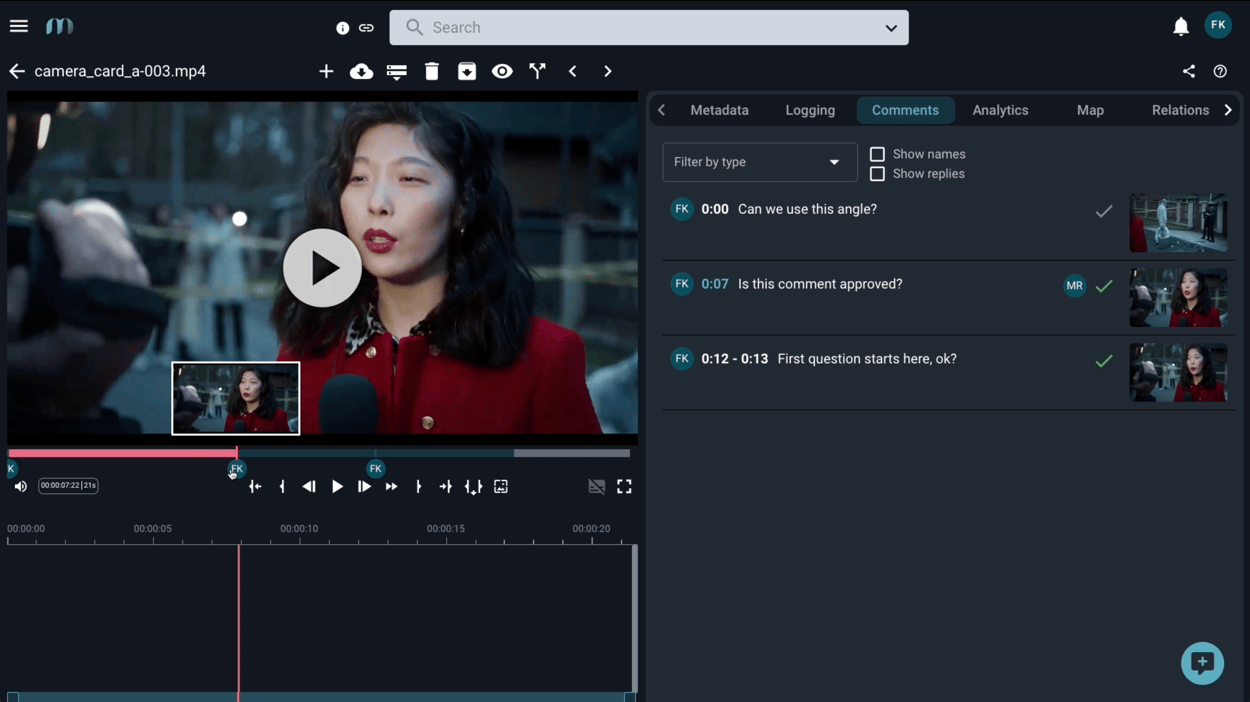The width and height of the screenshot is (1250, 702).
Task: Expand the search bar dropdown arrow
Action: coord(890,28)
